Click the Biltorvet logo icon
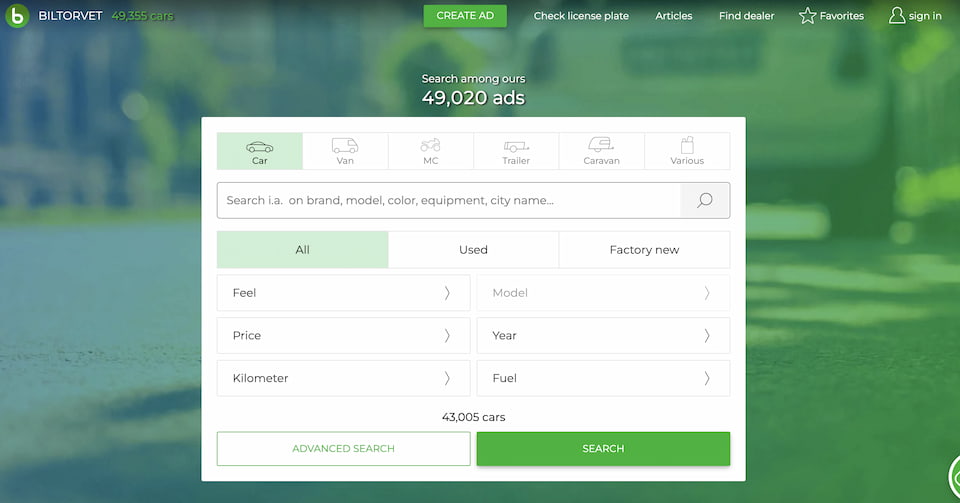Screen dimensions: 960x503 coord(17,16)
